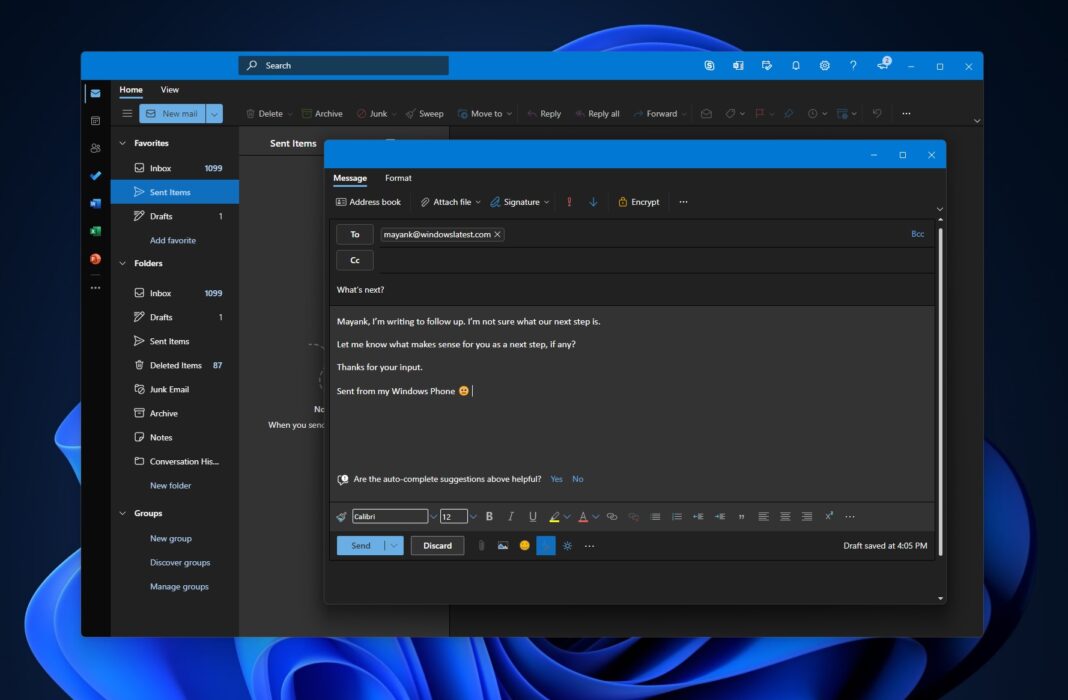
Task: Collapse the Favorites section
Action: point(122,143)
